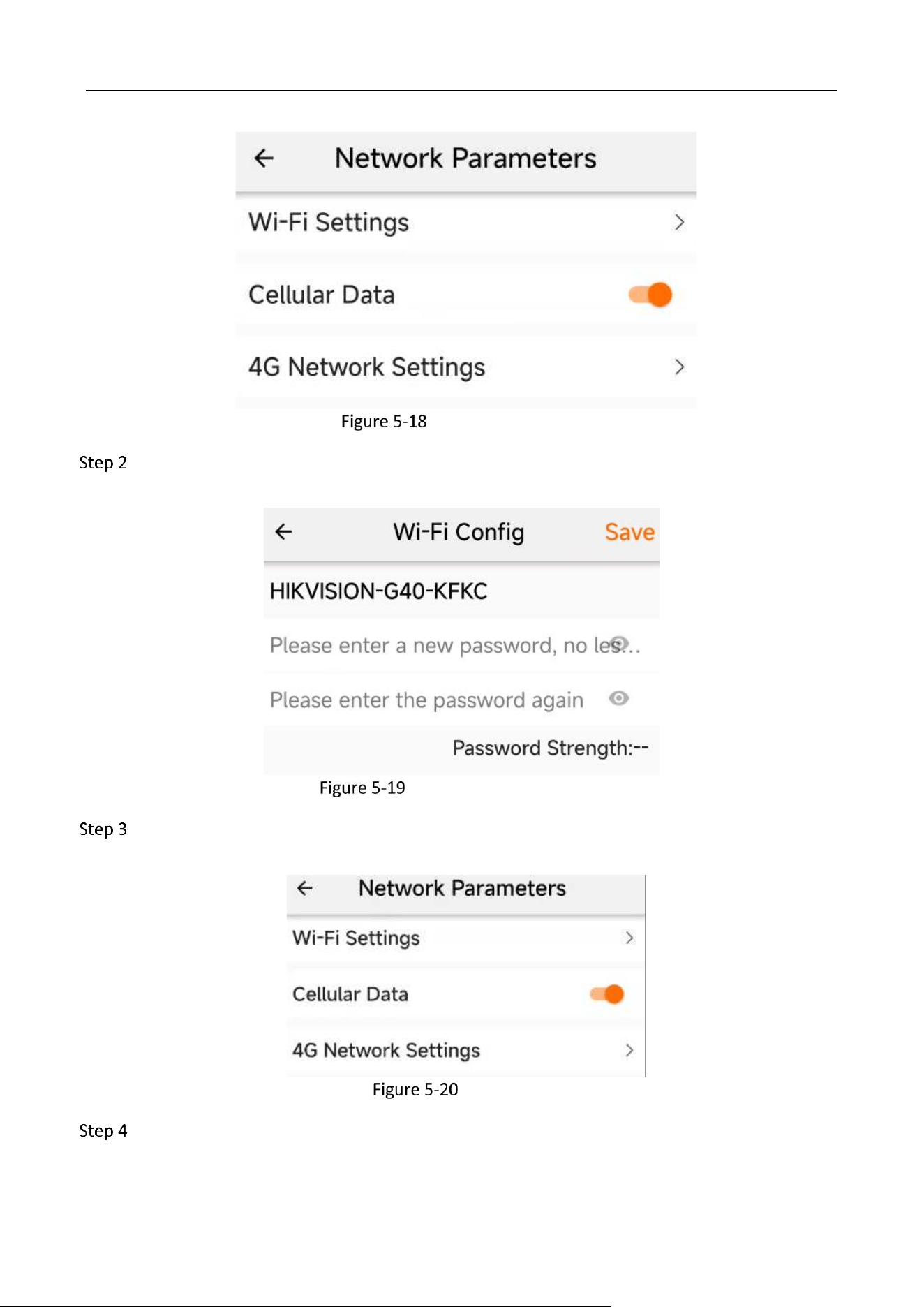Expand 4G Network Settings chevron, Figure 5-18
Screen dimensions: 924x1307
pyautogui.click(x=679, y=367)
